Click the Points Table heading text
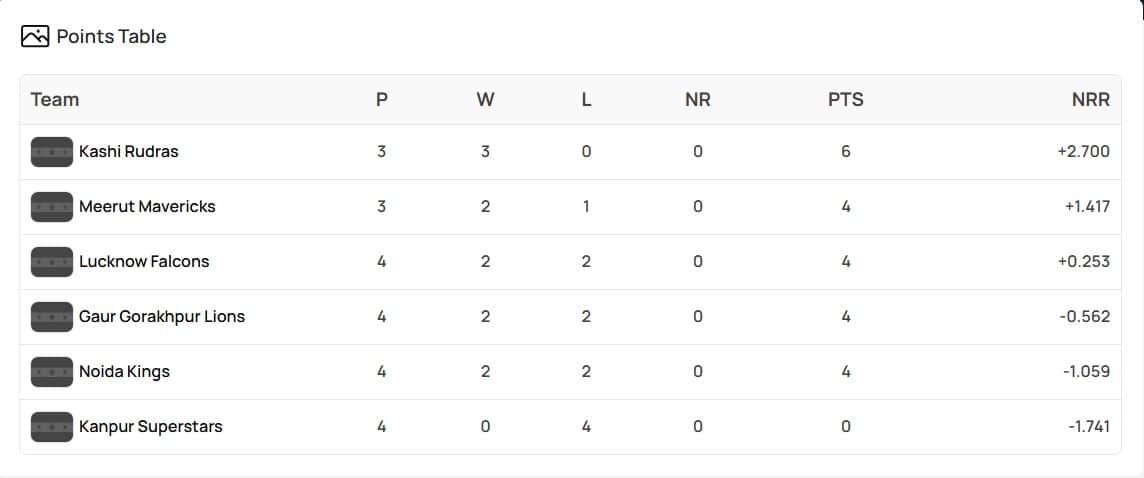1144x478 pixels. (x=111, y=37)
